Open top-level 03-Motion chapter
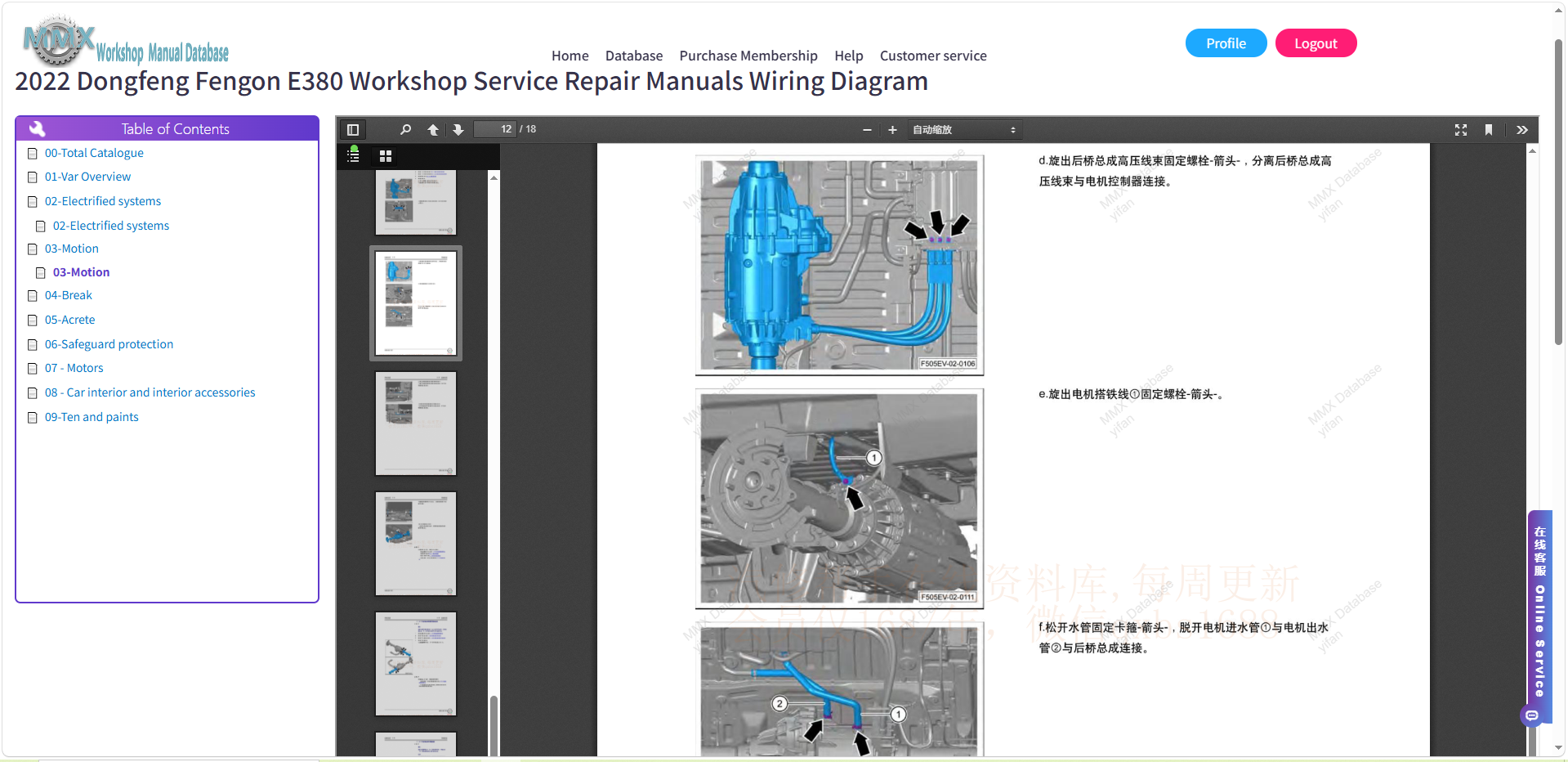 [x=72, y=249]
